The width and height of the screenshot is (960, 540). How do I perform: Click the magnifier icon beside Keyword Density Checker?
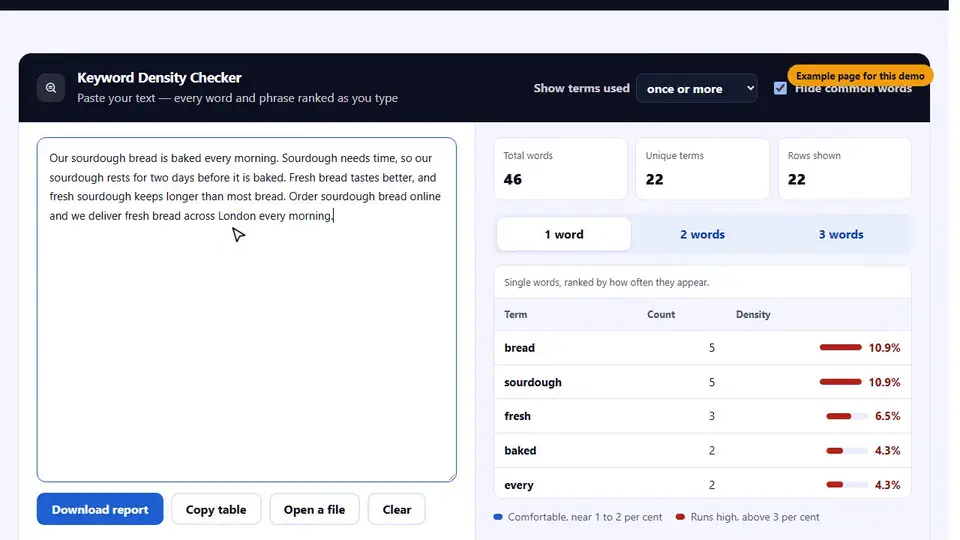[51, 88]
